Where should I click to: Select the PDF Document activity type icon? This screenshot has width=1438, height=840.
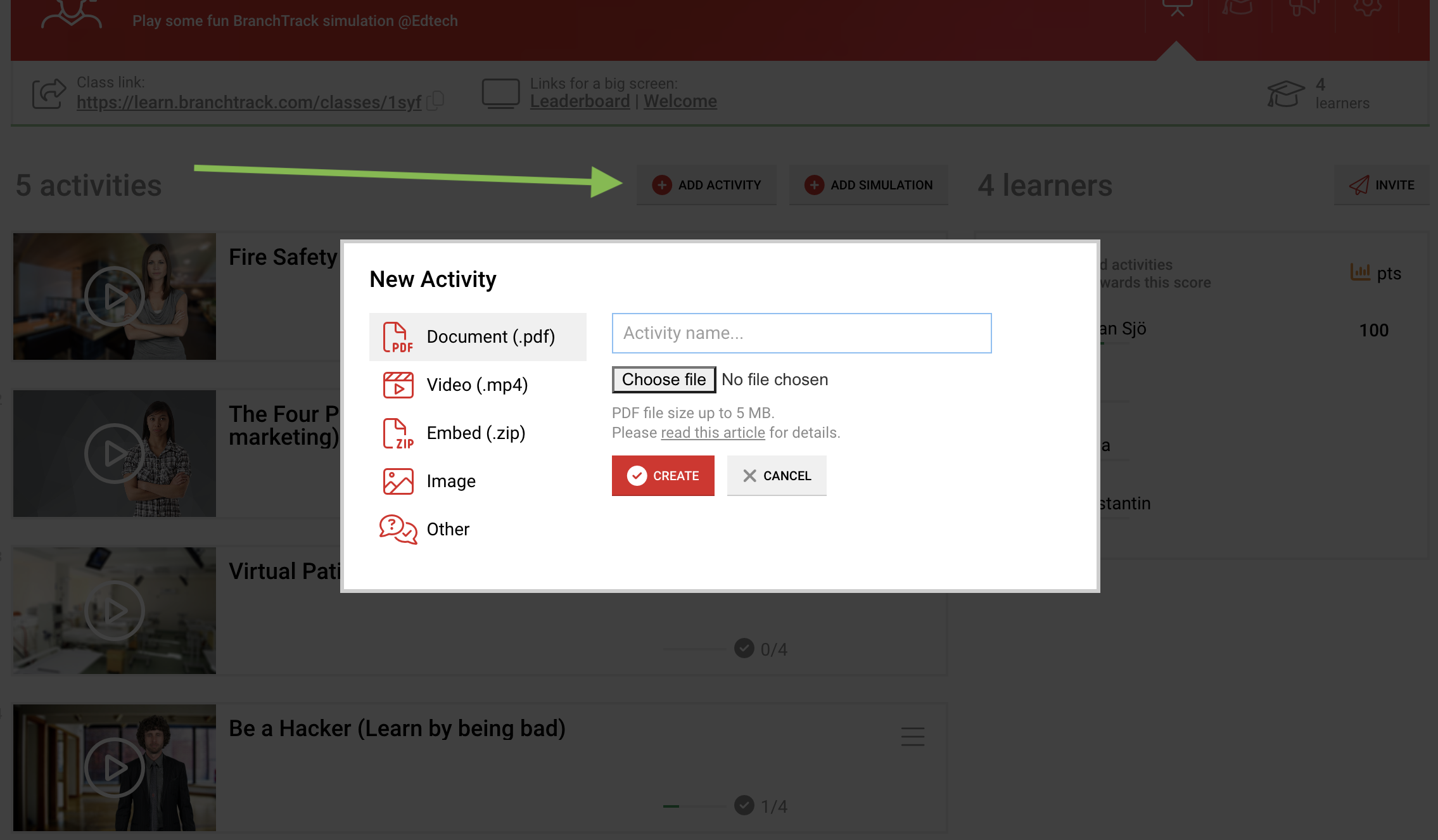point(398,336)
